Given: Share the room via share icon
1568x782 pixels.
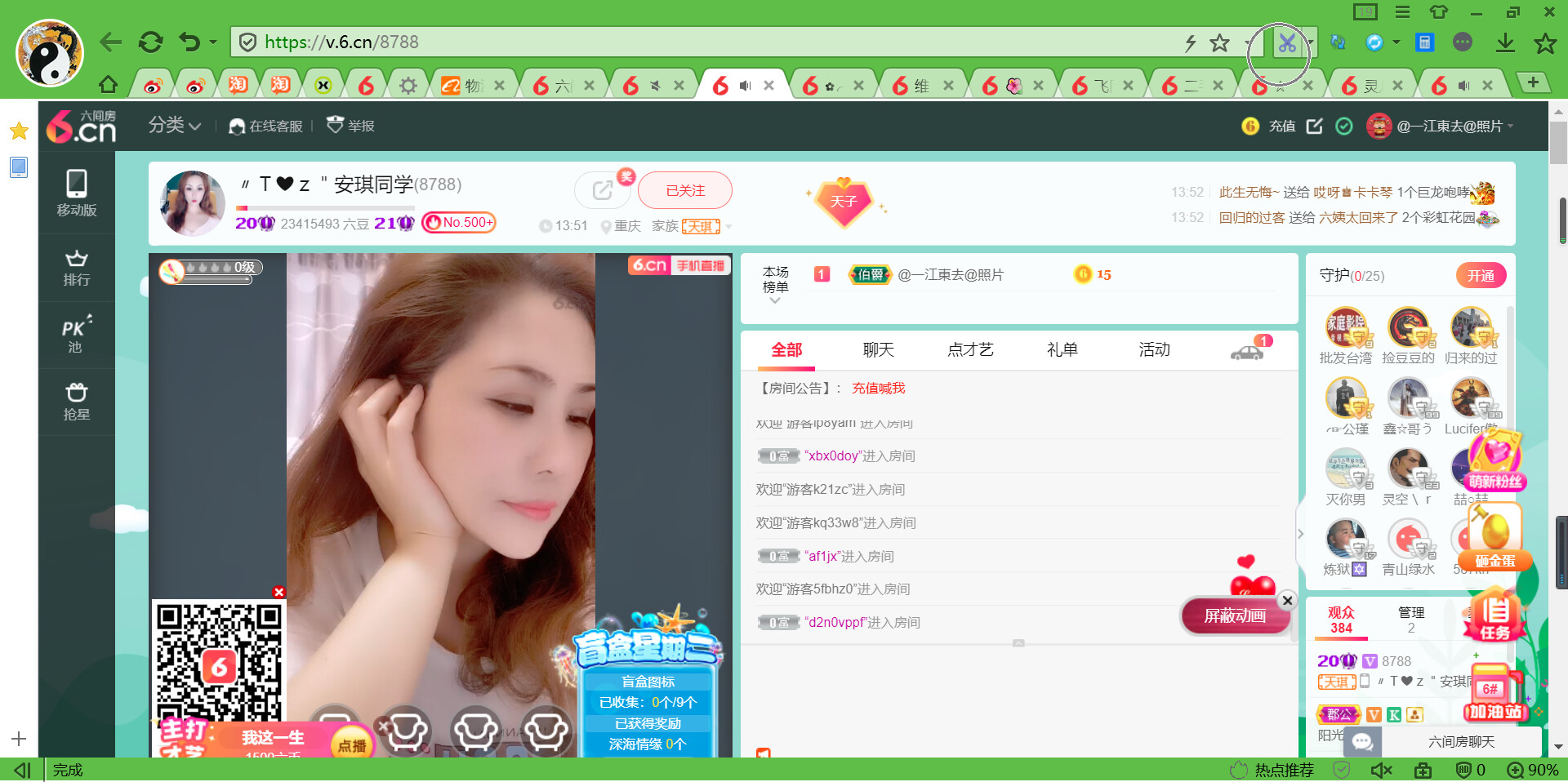Looking at the screenshot, I should click(603, 190).
